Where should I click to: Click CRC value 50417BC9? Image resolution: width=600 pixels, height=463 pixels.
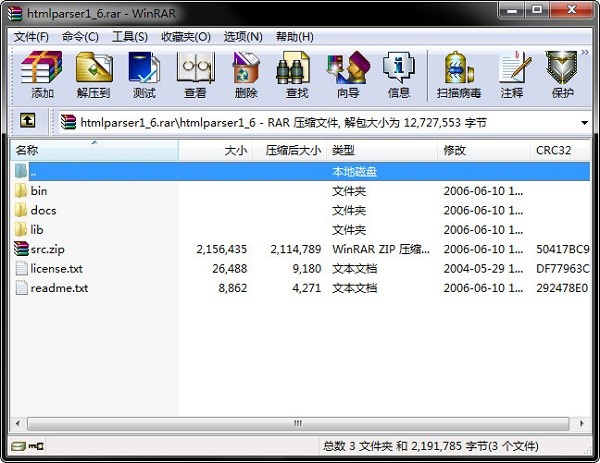(x=563, y=249)
